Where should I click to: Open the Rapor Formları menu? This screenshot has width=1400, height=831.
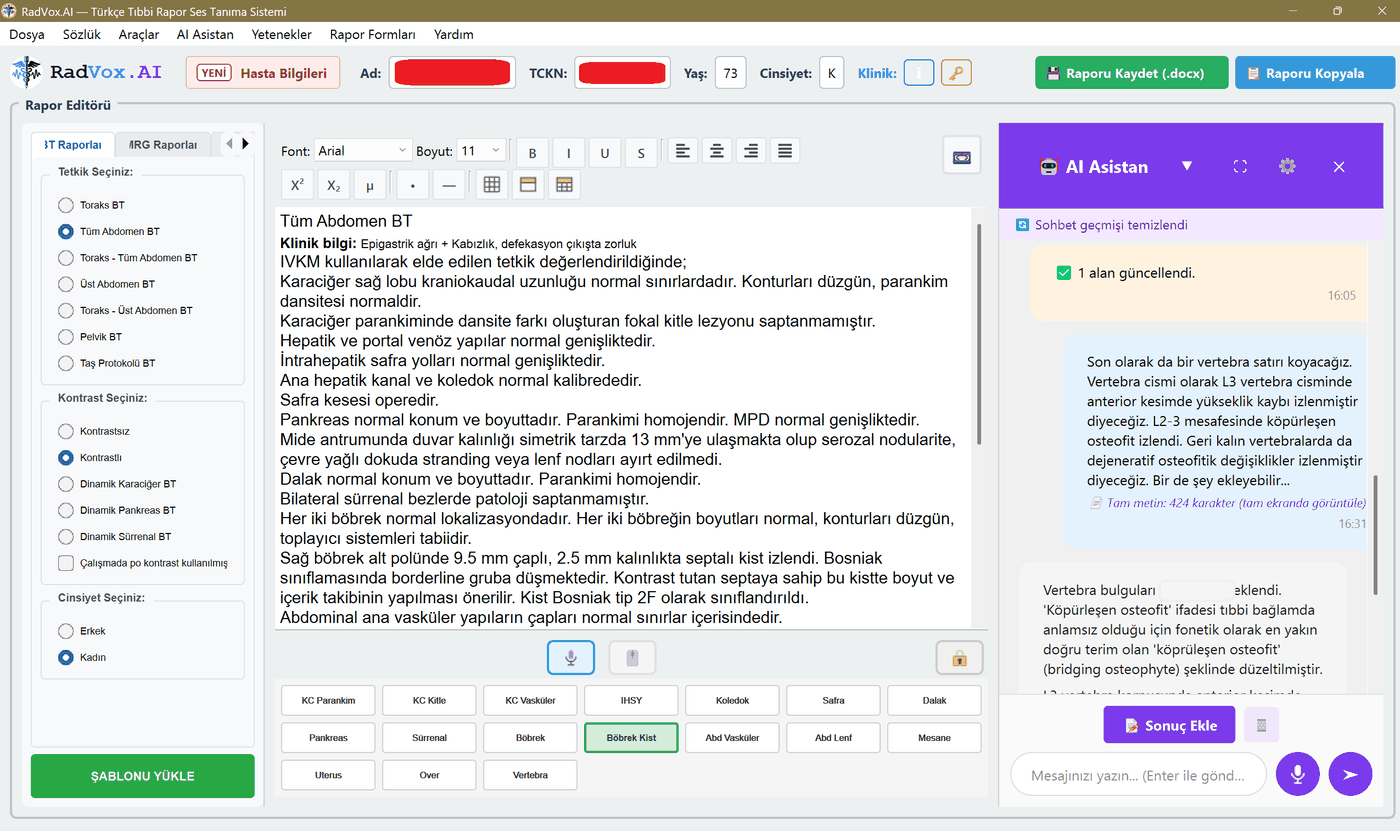(372, 34)
